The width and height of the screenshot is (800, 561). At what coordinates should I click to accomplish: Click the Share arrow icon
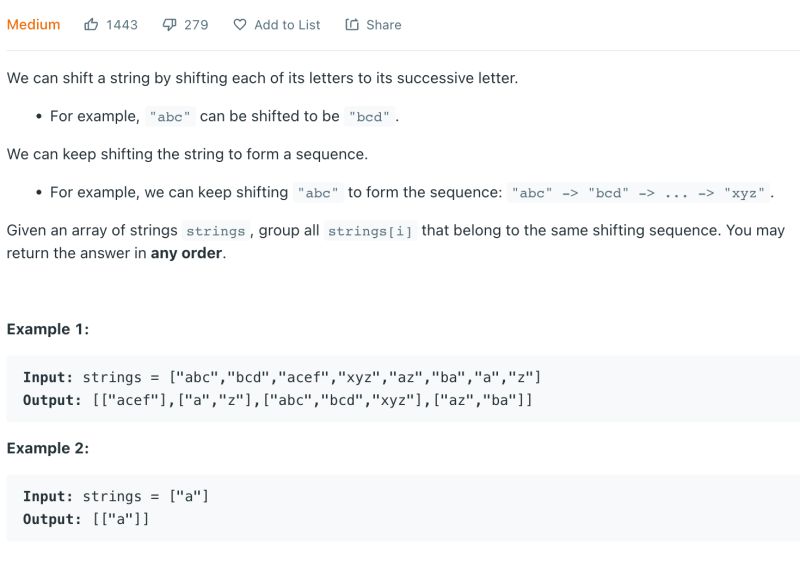[x=352, y=24]
